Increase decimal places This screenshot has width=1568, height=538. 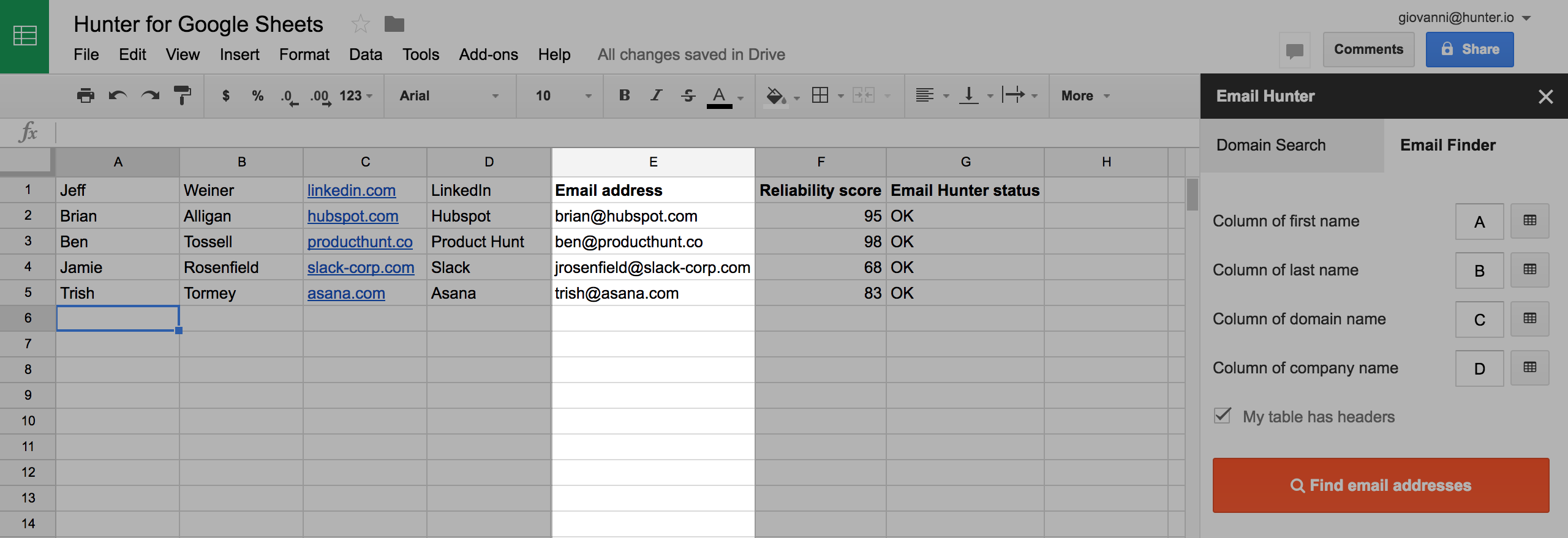point(320,97)
